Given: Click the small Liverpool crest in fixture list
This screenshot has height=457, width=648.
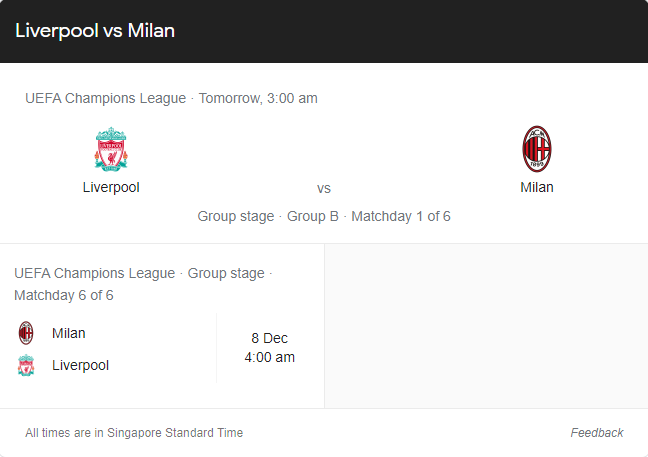Looking at the screenshot, I should pyautogui.click(x=26, y=365).
